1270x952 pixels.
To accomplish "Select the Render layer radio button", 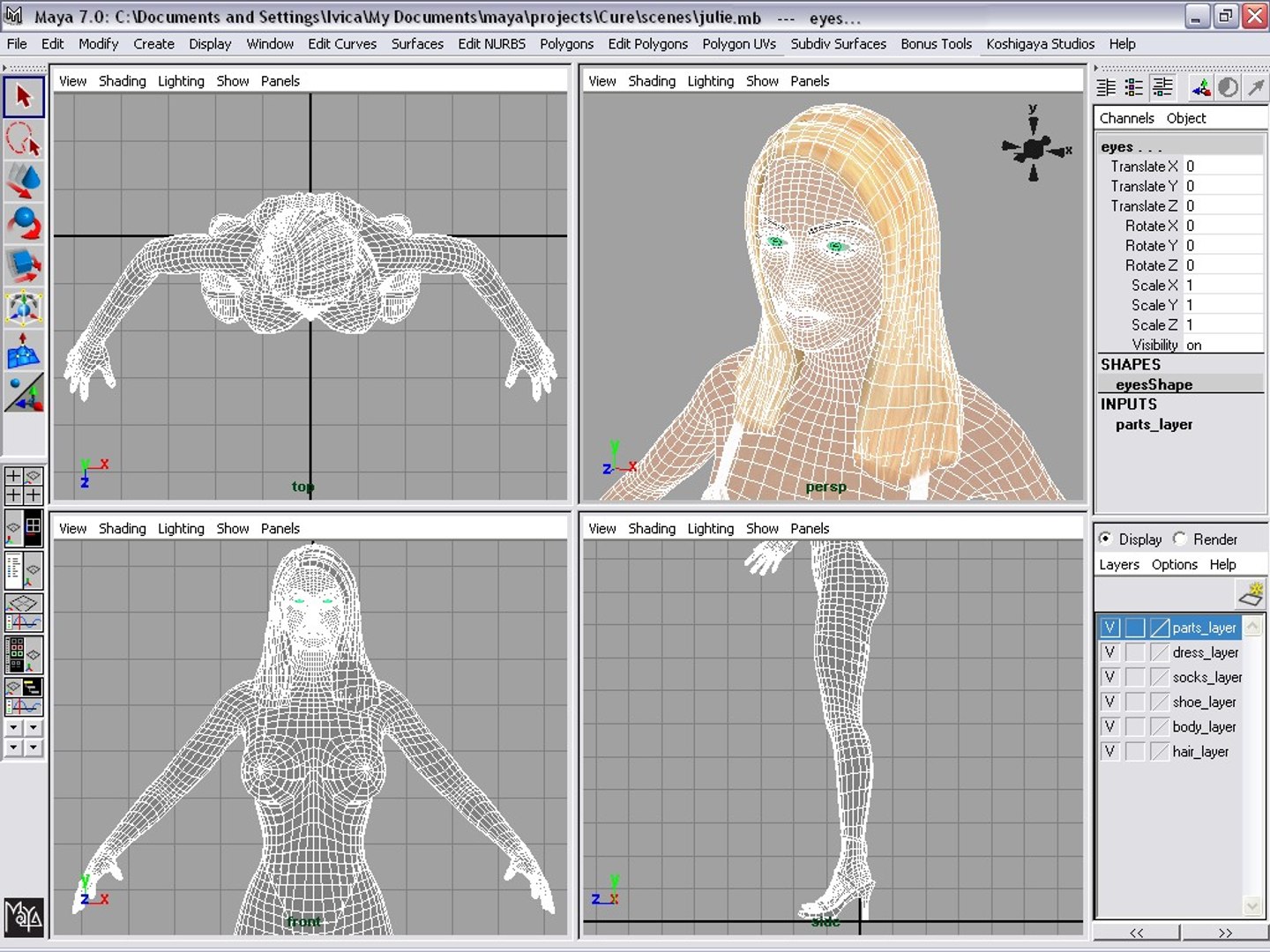I will [x=1180, y=539].
